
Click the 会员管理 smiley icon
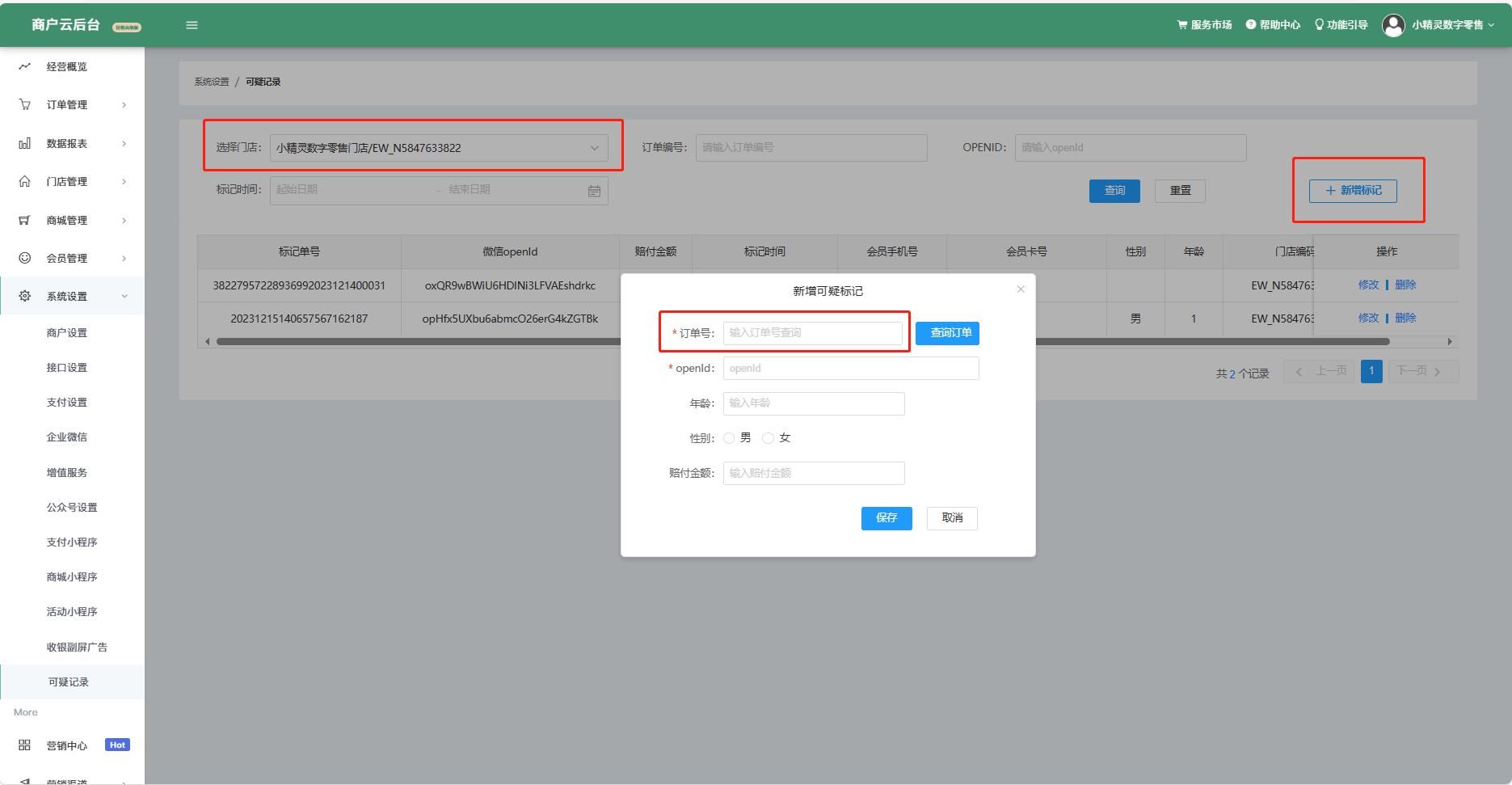click(x=25, y=258)
